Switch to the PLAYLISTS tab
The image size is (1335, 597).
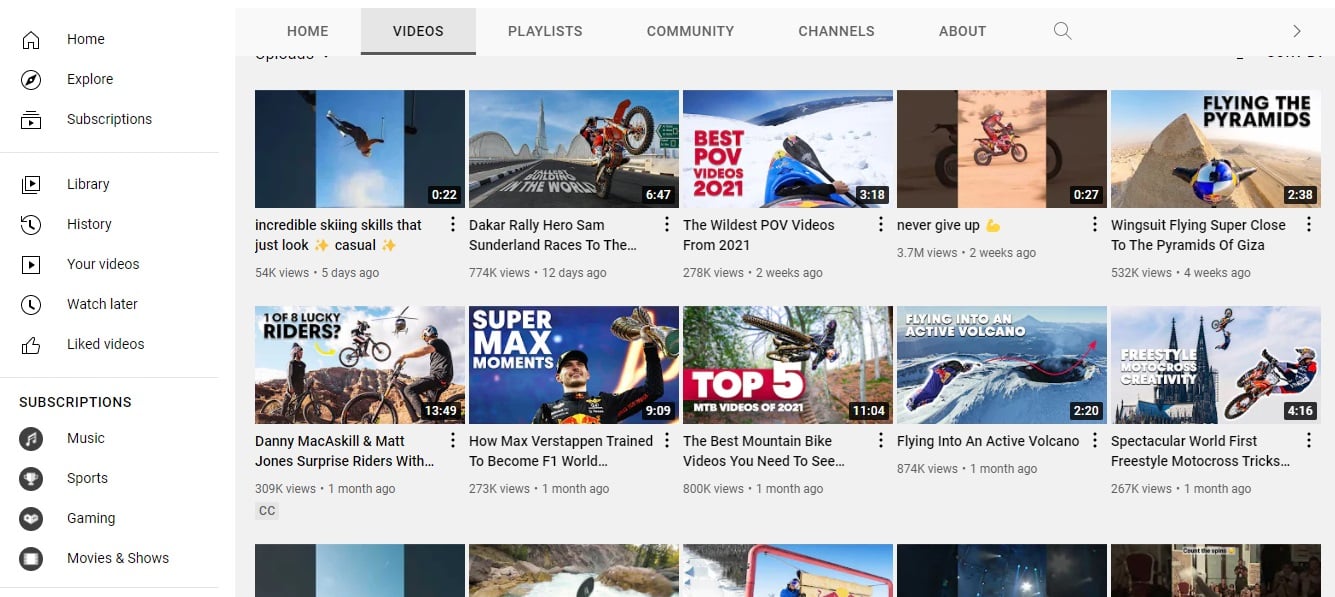click(544, 31)
